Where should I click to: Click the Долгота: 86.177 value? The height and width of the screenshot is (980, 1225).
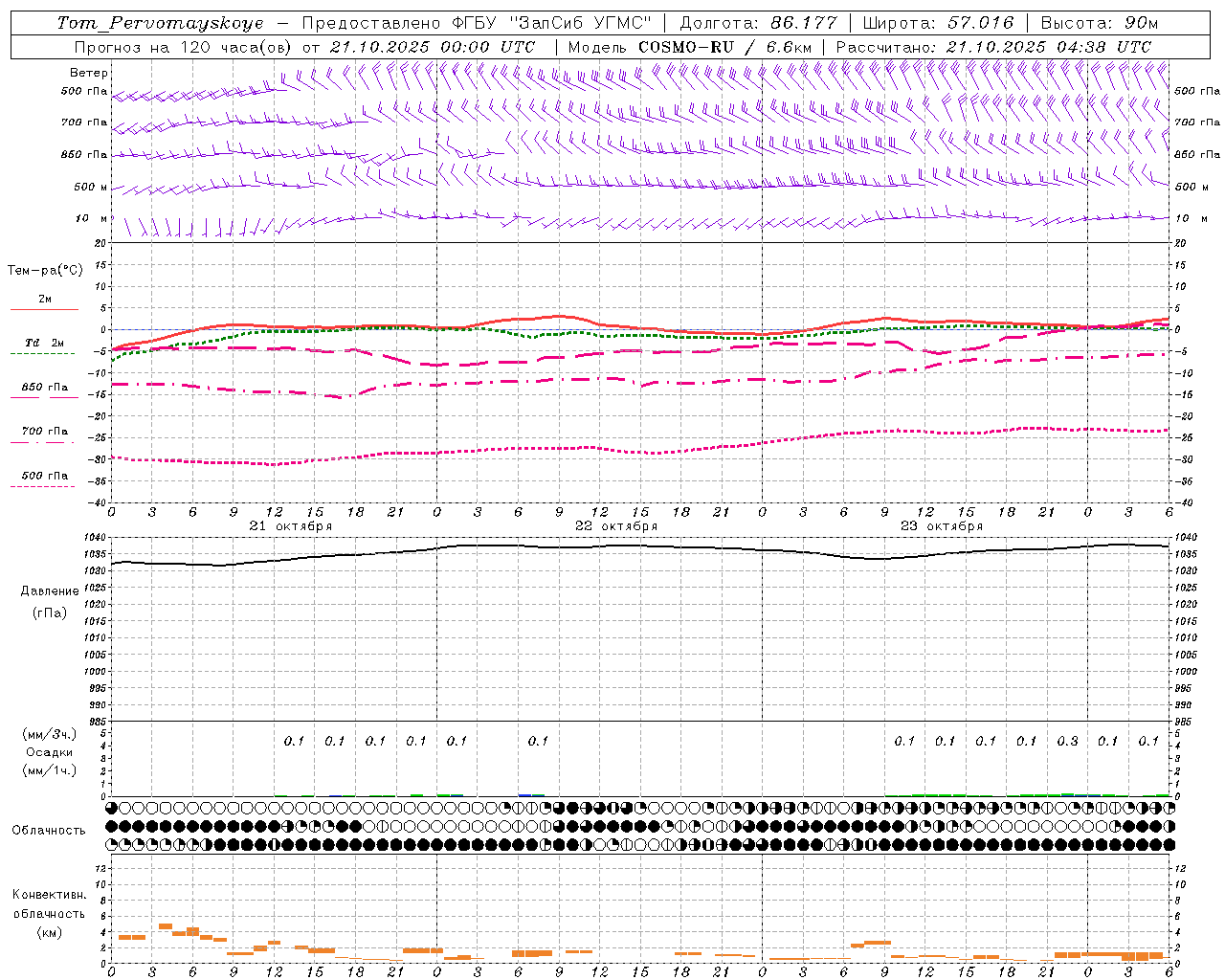pos(758,23)
